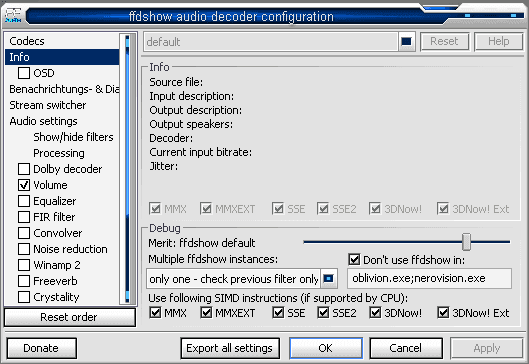Click the Volume filter label
This screenshot has width=529, height=364.
50,185
